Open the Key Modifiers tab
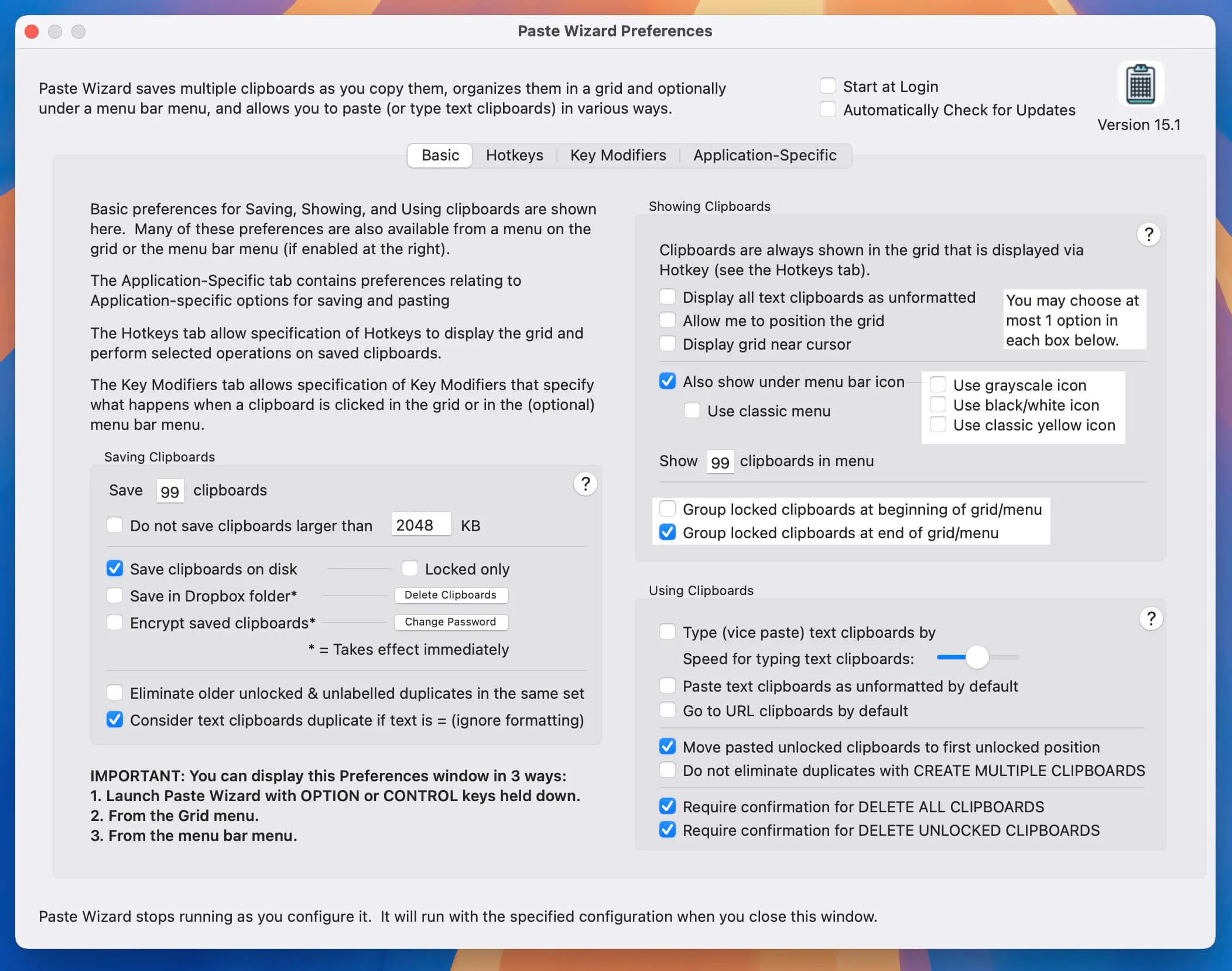Screen dimensions: 1232x971 pos(618,156)
